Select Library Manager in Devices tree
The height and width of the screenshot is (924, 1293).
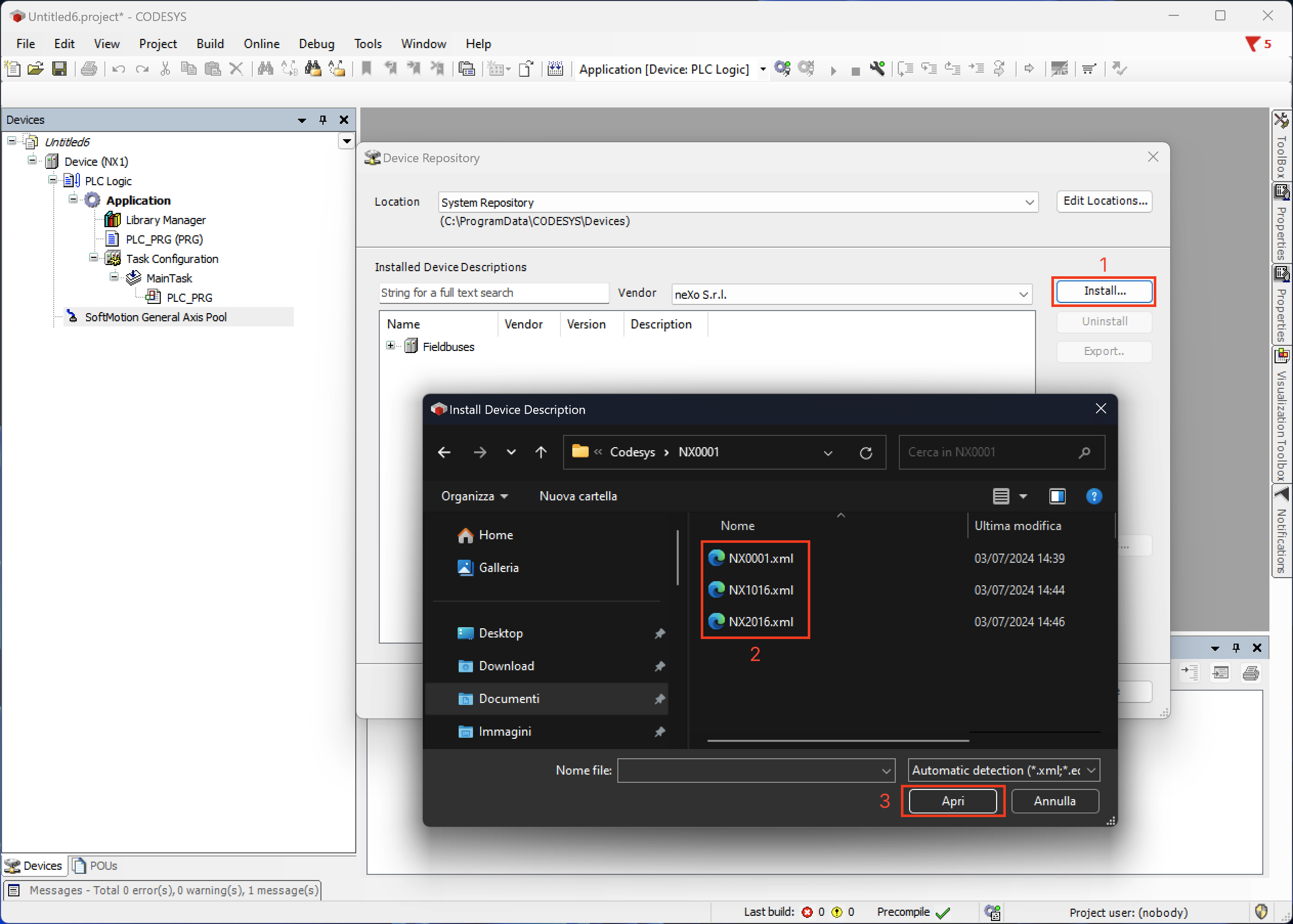pyautogui.click(x=165, y=219)
